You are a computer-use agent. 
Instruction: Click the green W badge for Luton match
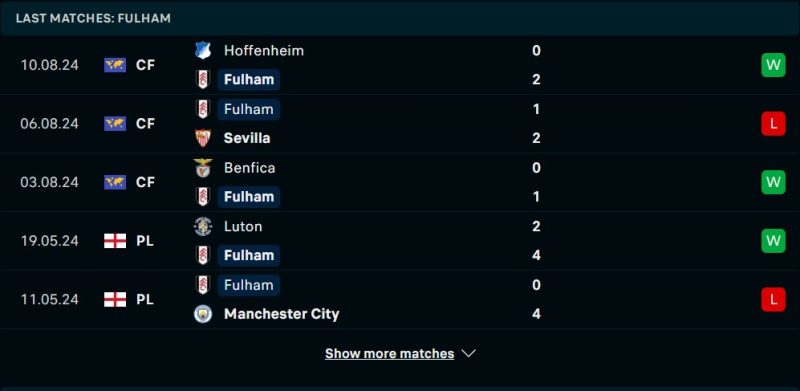(773, 240)
